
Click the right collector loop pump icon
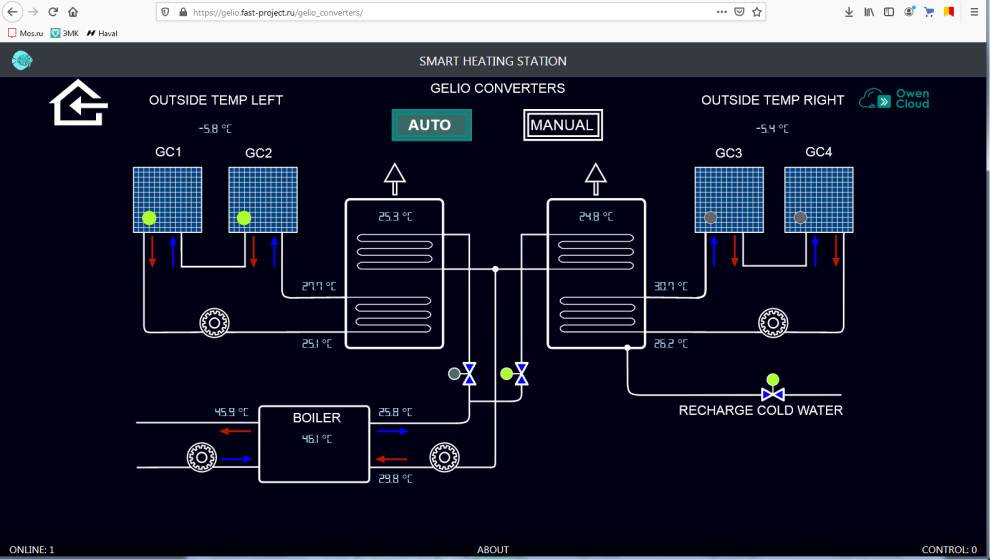coord(772,323)
